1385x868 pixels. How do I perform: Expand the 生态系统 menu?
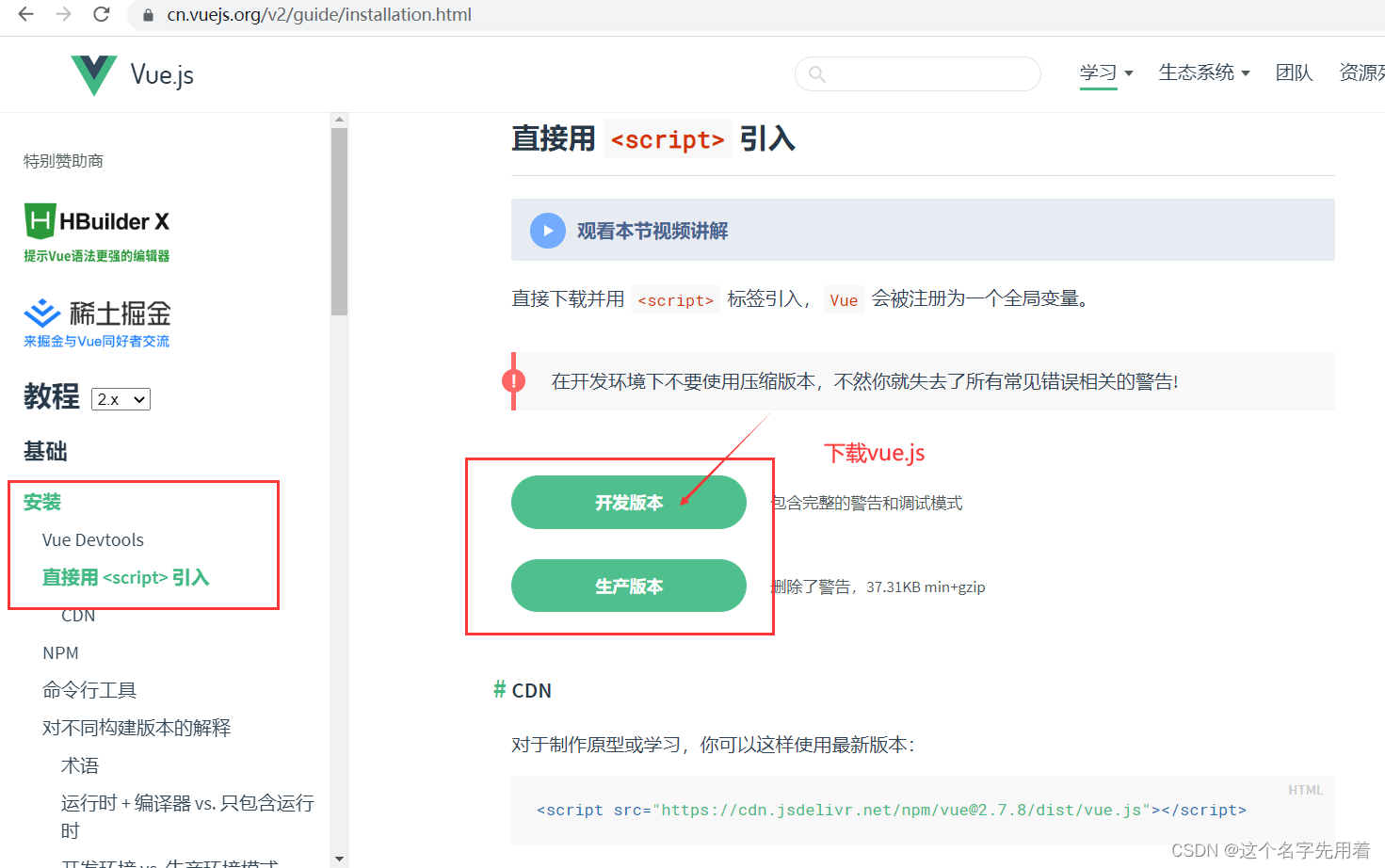coord(1204,72)
